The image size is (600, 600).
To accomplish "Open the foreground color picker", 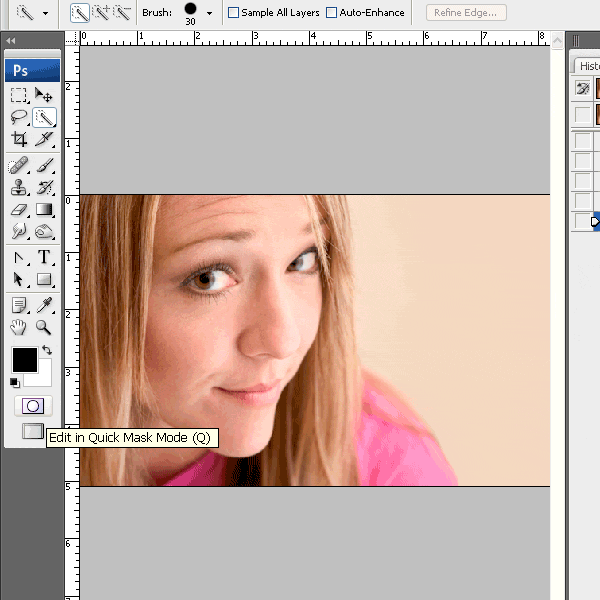I will pyautogui.click(x=25, y=359).
